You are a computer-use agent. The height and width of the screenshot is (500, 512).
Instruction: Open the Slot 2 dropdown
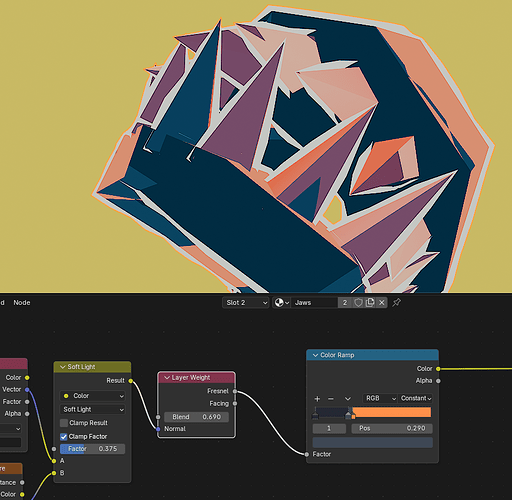pos(246,303)
